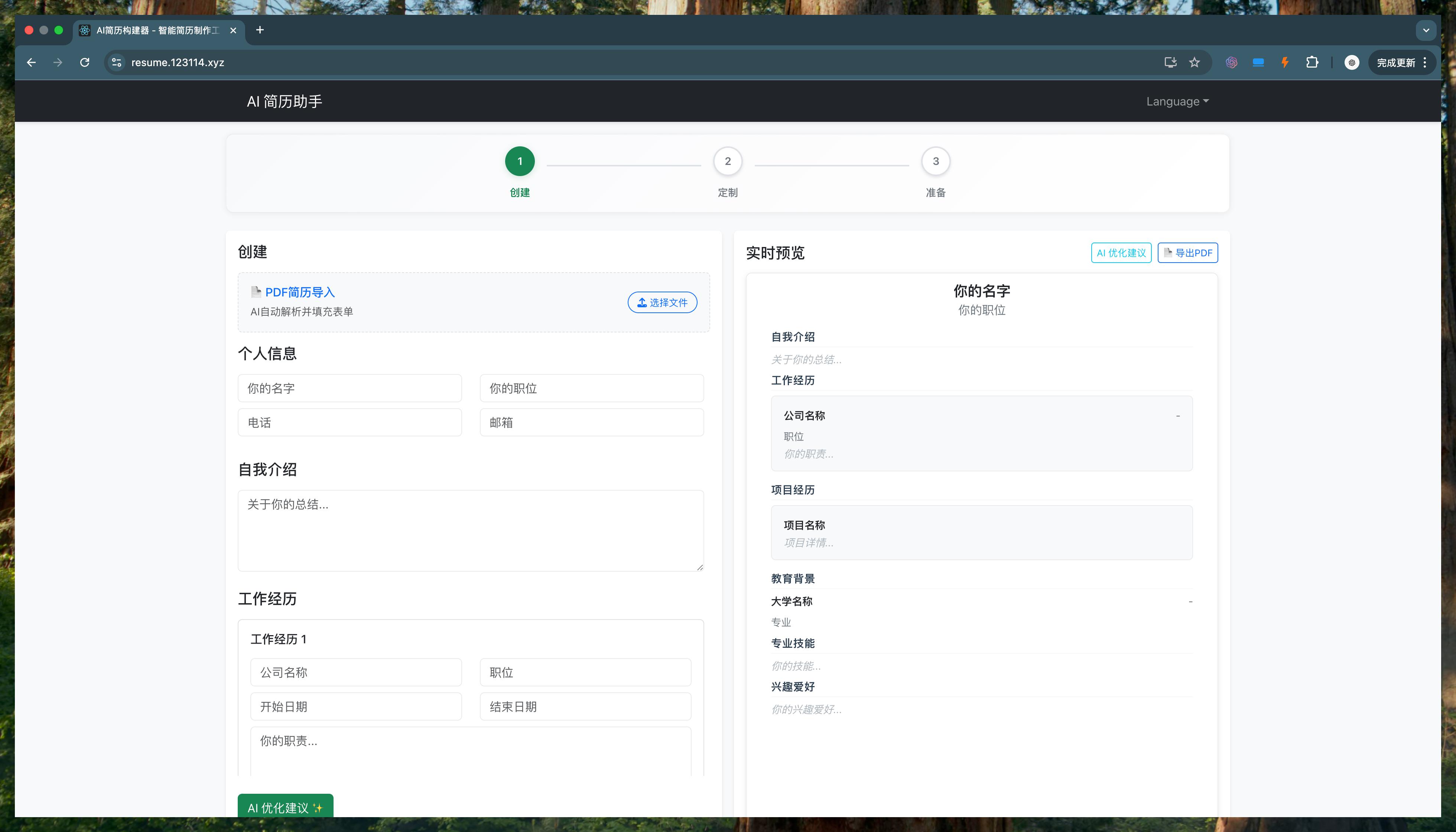The width and height of the screenshot is (1456, 832).
Task: Select step 2 定制 circle
Action: (728, 161)
